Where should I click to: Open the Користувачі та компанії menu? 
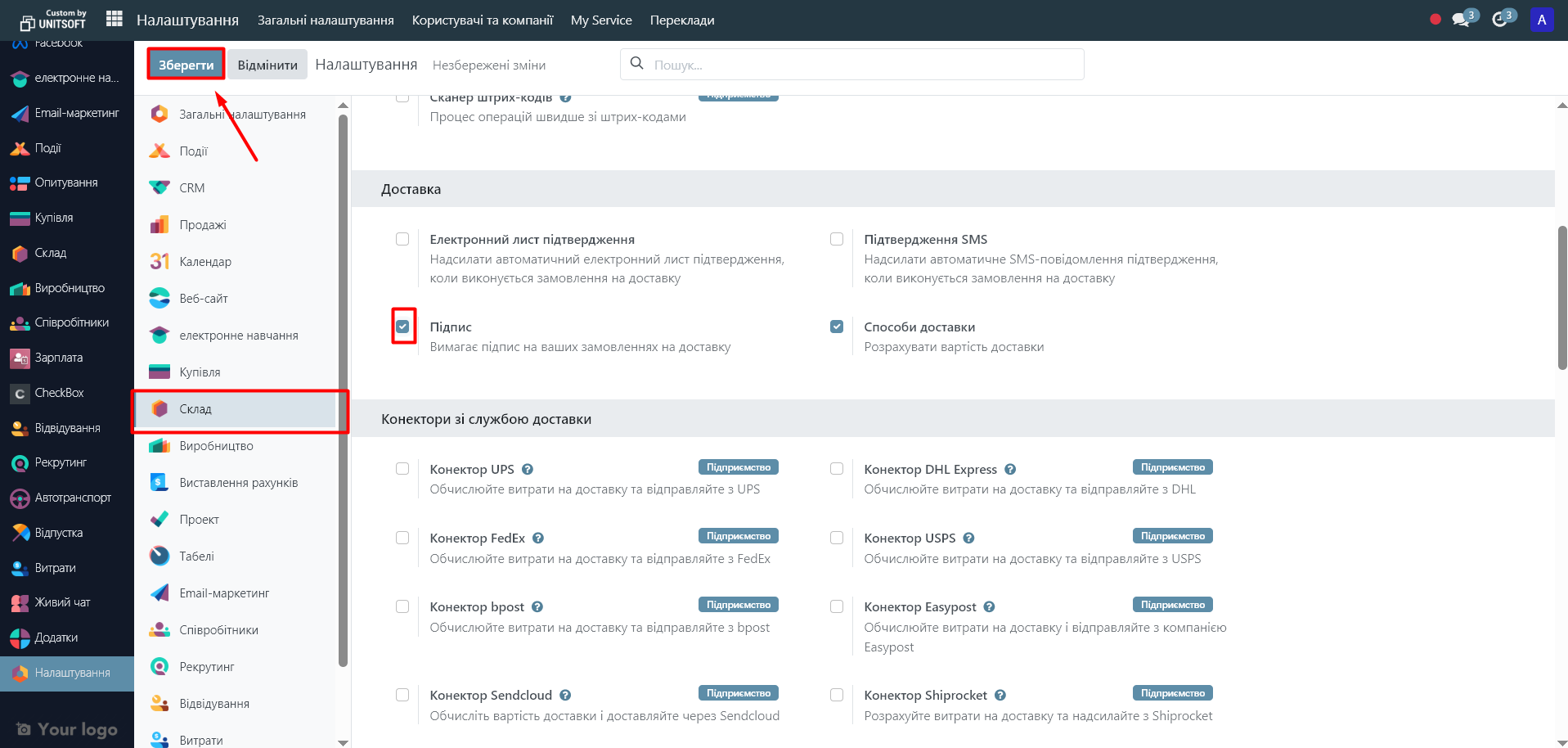click(x=483, y=20)
